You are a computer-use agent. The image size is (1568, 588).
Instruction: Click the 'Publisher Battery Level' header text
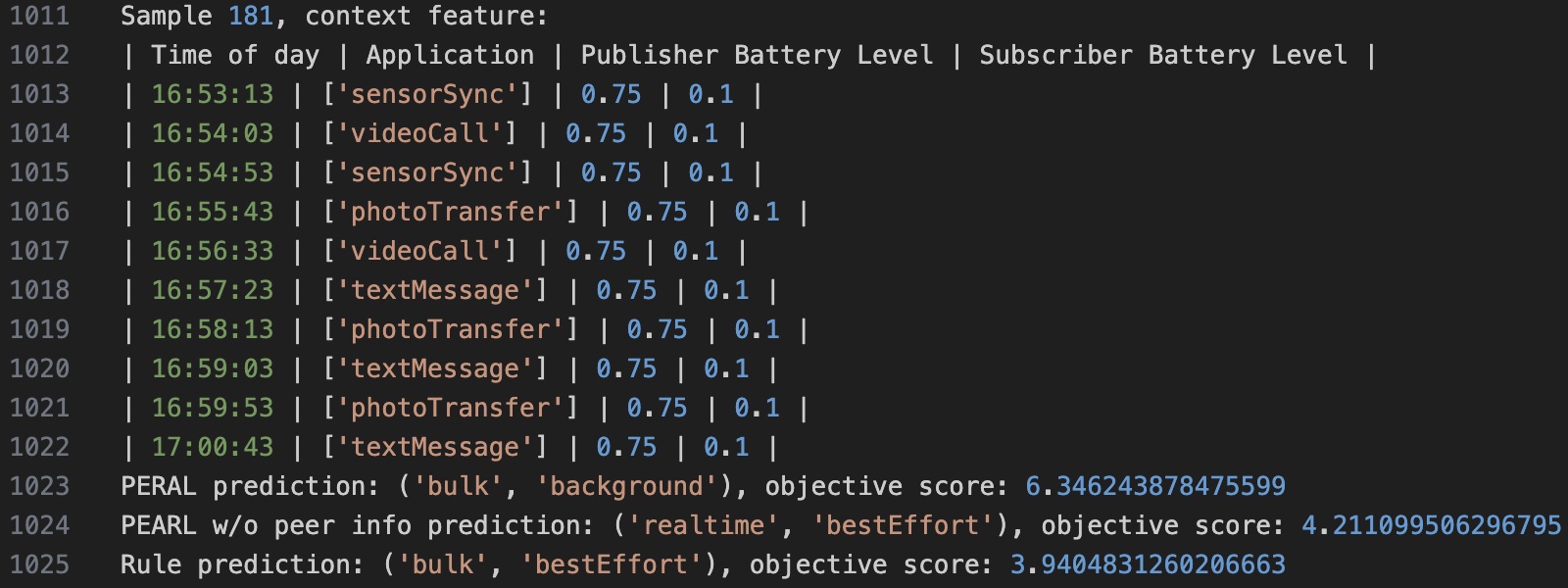pos(757,55)
